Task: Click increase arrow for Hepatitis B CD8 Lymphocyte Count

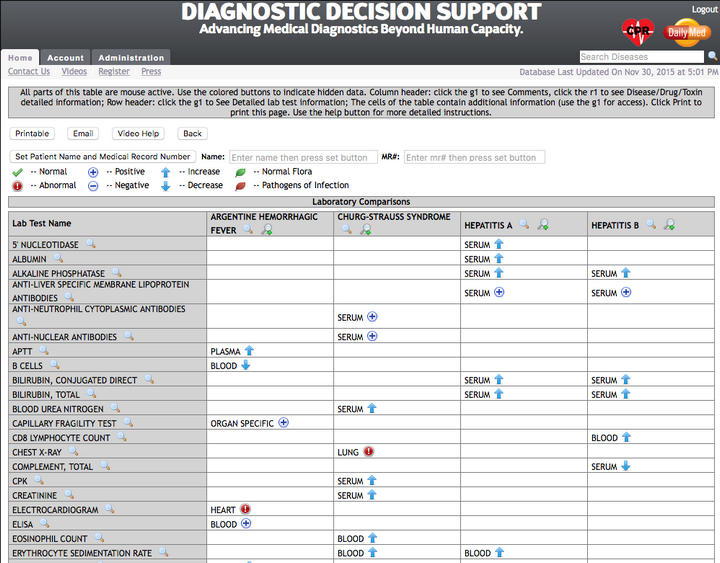Action: point(626,437)
